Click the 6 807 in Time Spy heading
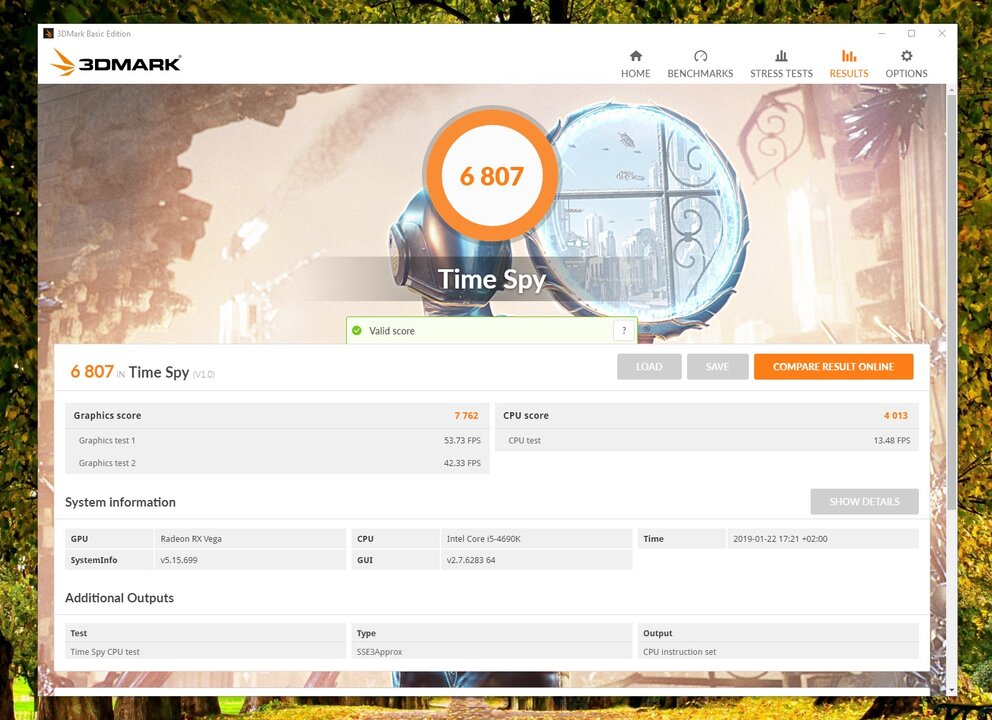 pyautogui.click(x=142, y=372)
